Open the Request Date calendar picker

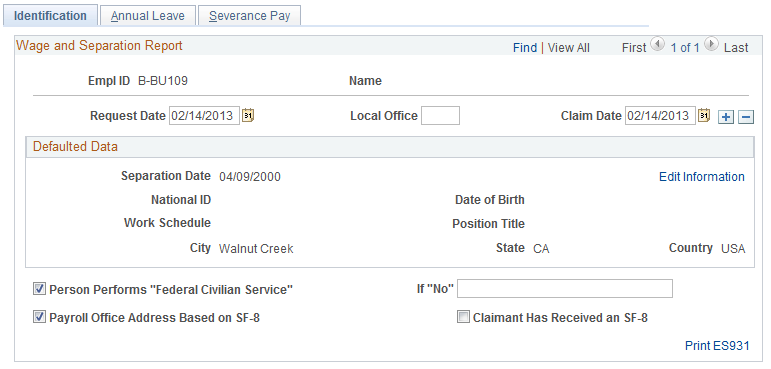click(248, 116)
